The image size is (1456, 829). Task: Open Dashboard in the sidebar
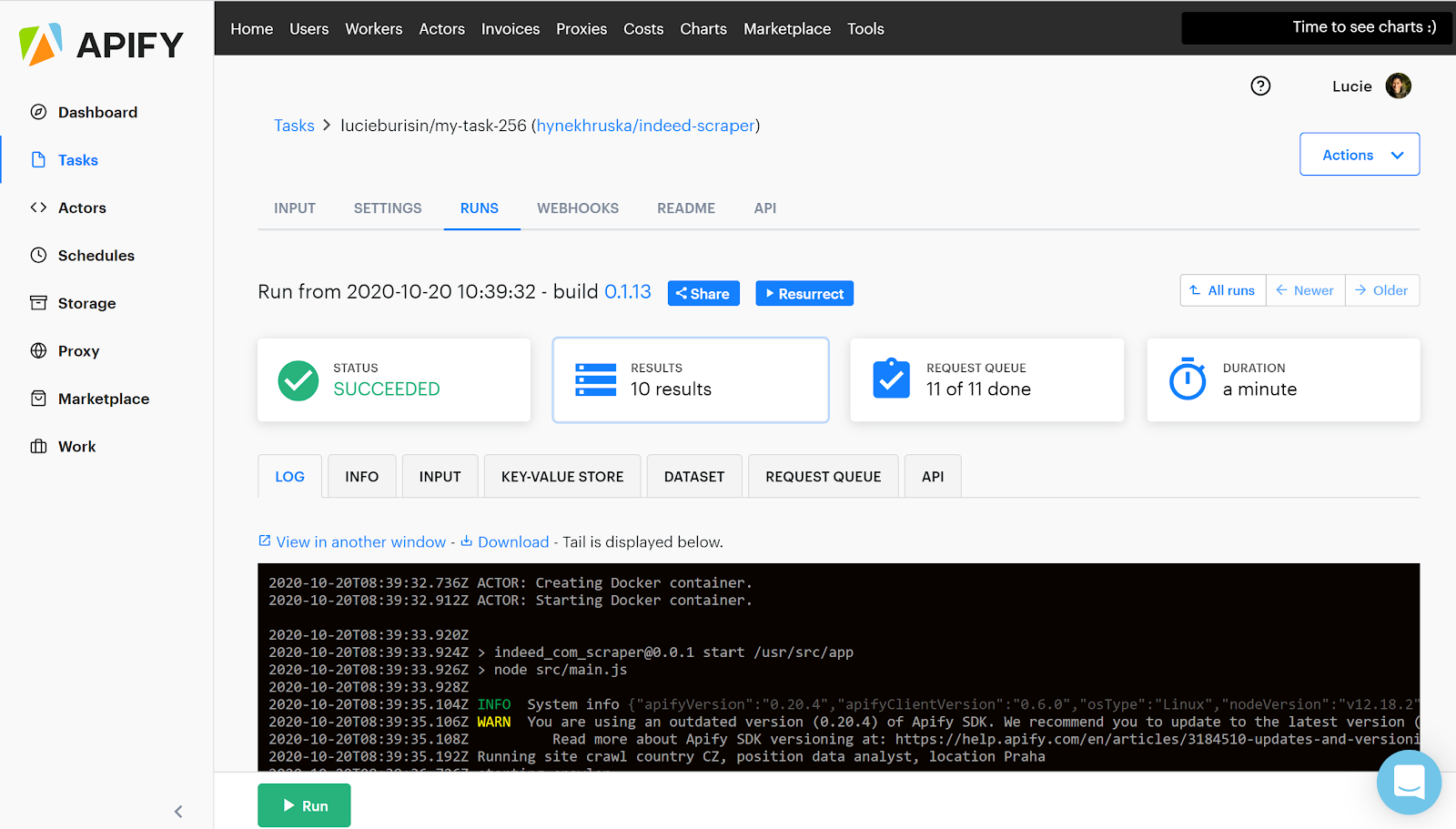pos(98,112)
